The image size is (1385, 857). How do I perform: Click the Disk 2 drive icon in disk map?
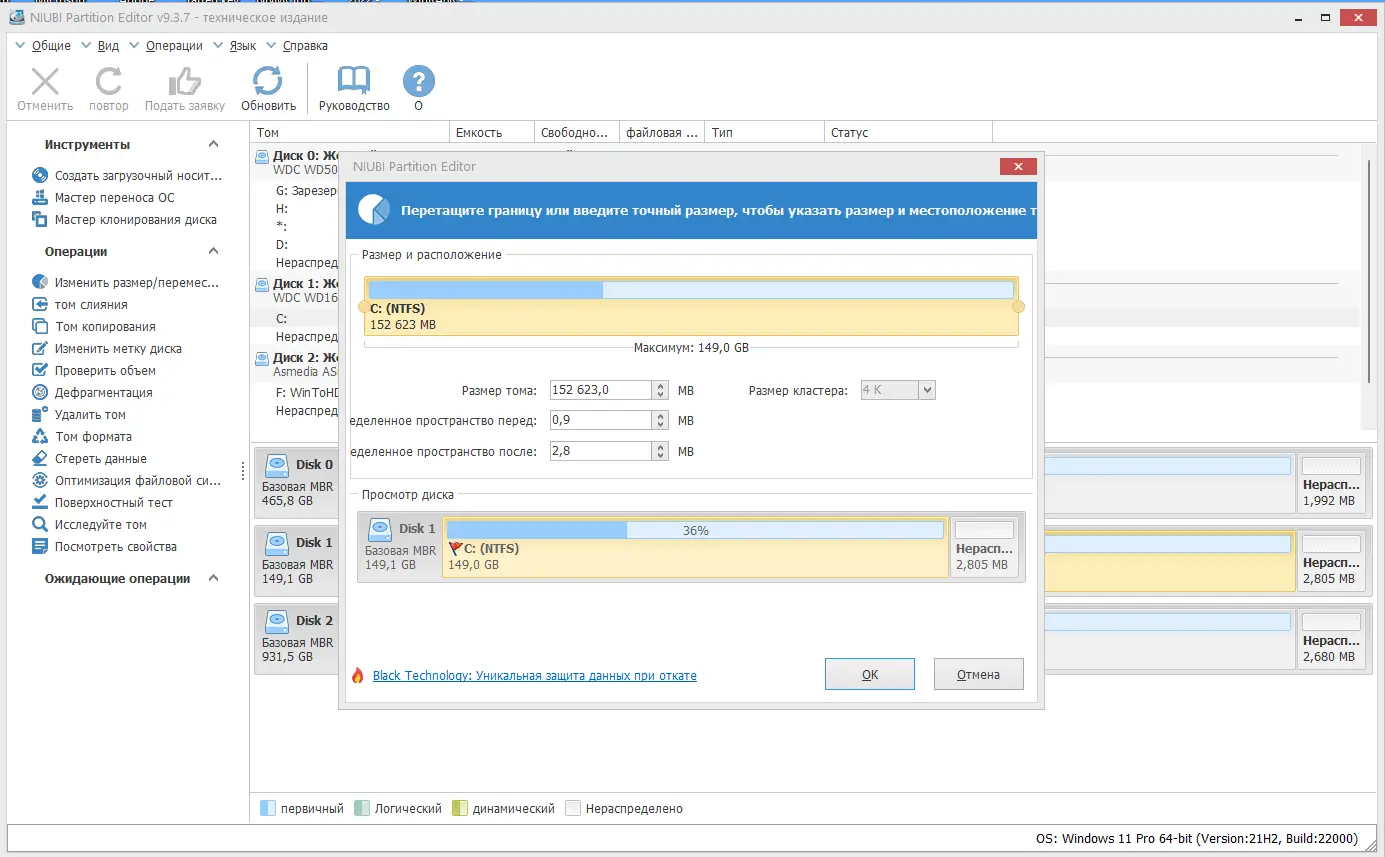[x=275, y=621]
